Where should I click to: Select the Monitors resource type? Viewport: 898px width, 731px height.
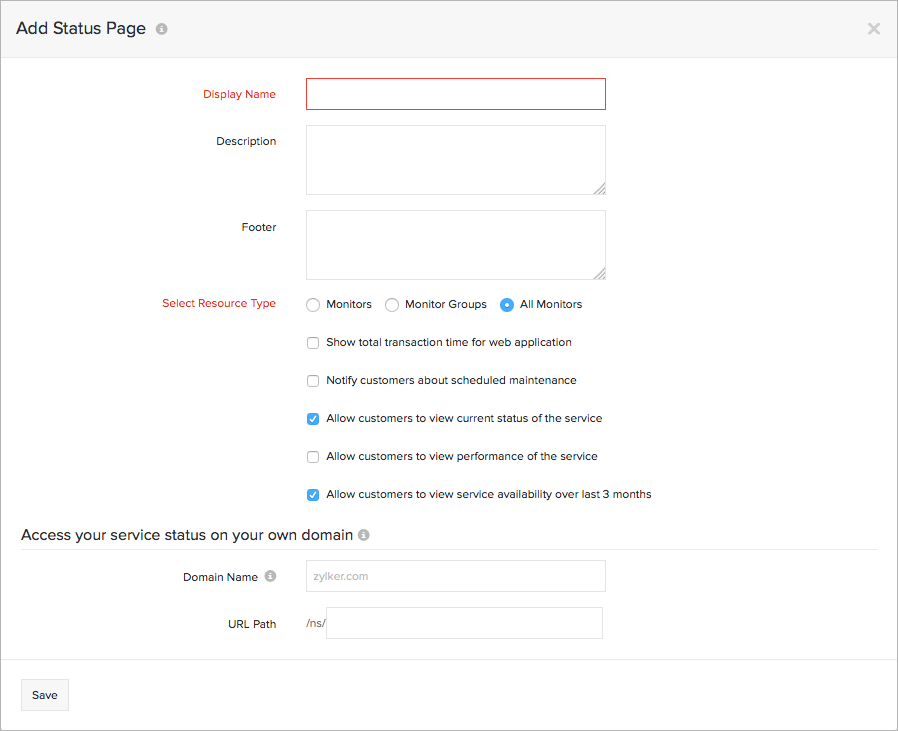coord(312,304)
